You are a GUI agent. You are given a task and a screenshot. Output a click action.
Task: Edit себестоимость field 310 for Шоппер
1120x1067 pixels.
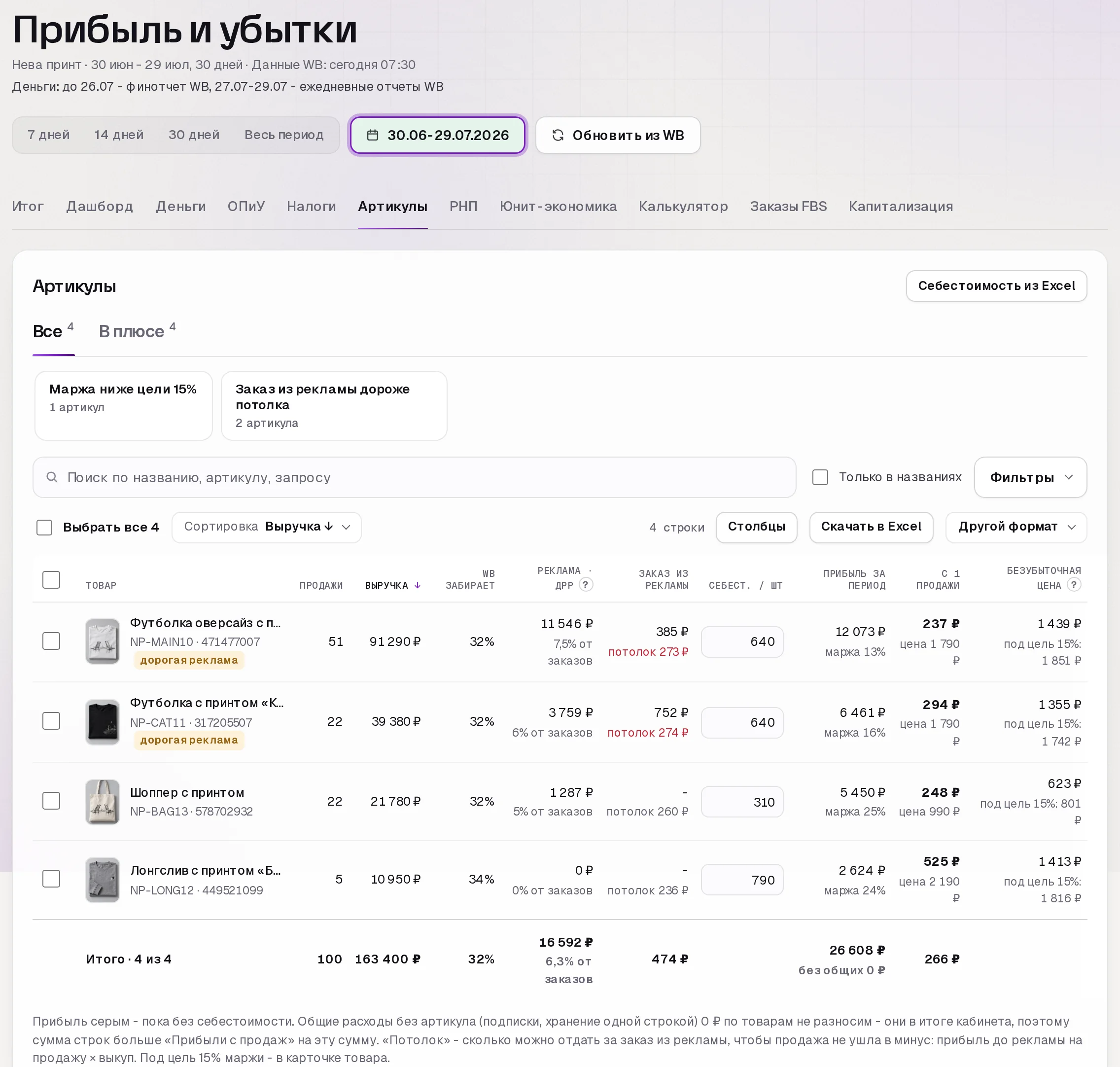pos(742,803)
